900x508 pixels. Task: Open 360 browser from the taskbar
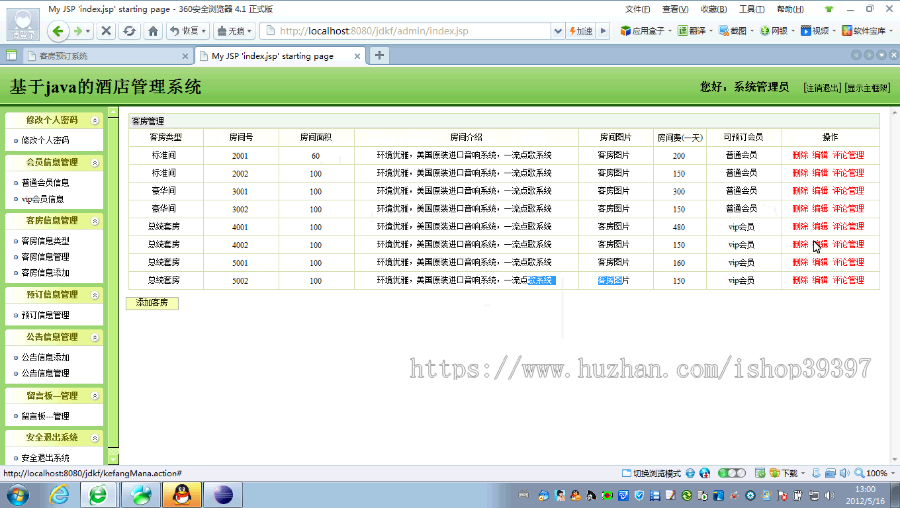tap(98, 495)
